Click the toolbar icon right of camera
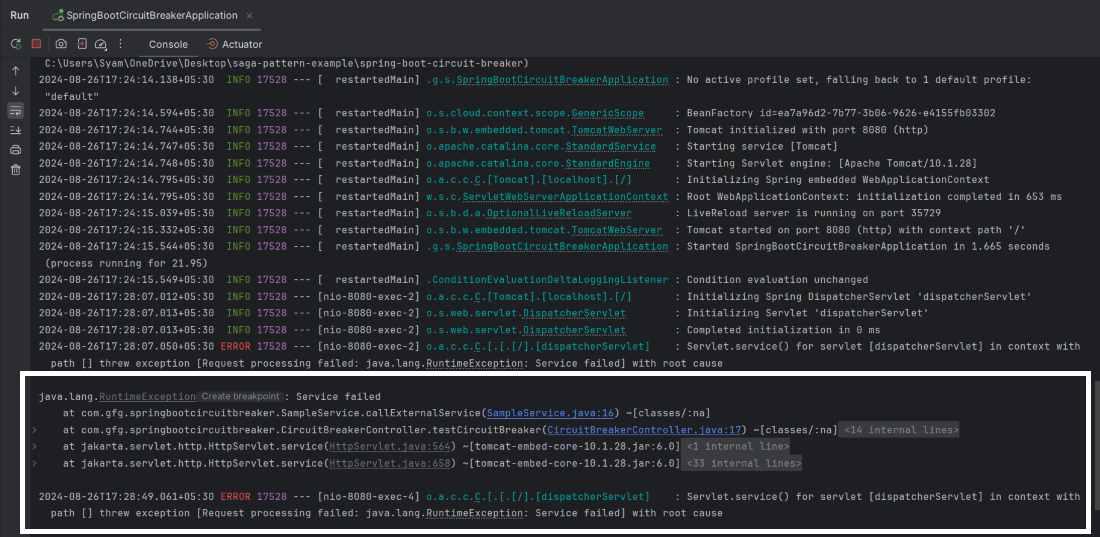The image size is (1100, 537). (x=81, y=44)
